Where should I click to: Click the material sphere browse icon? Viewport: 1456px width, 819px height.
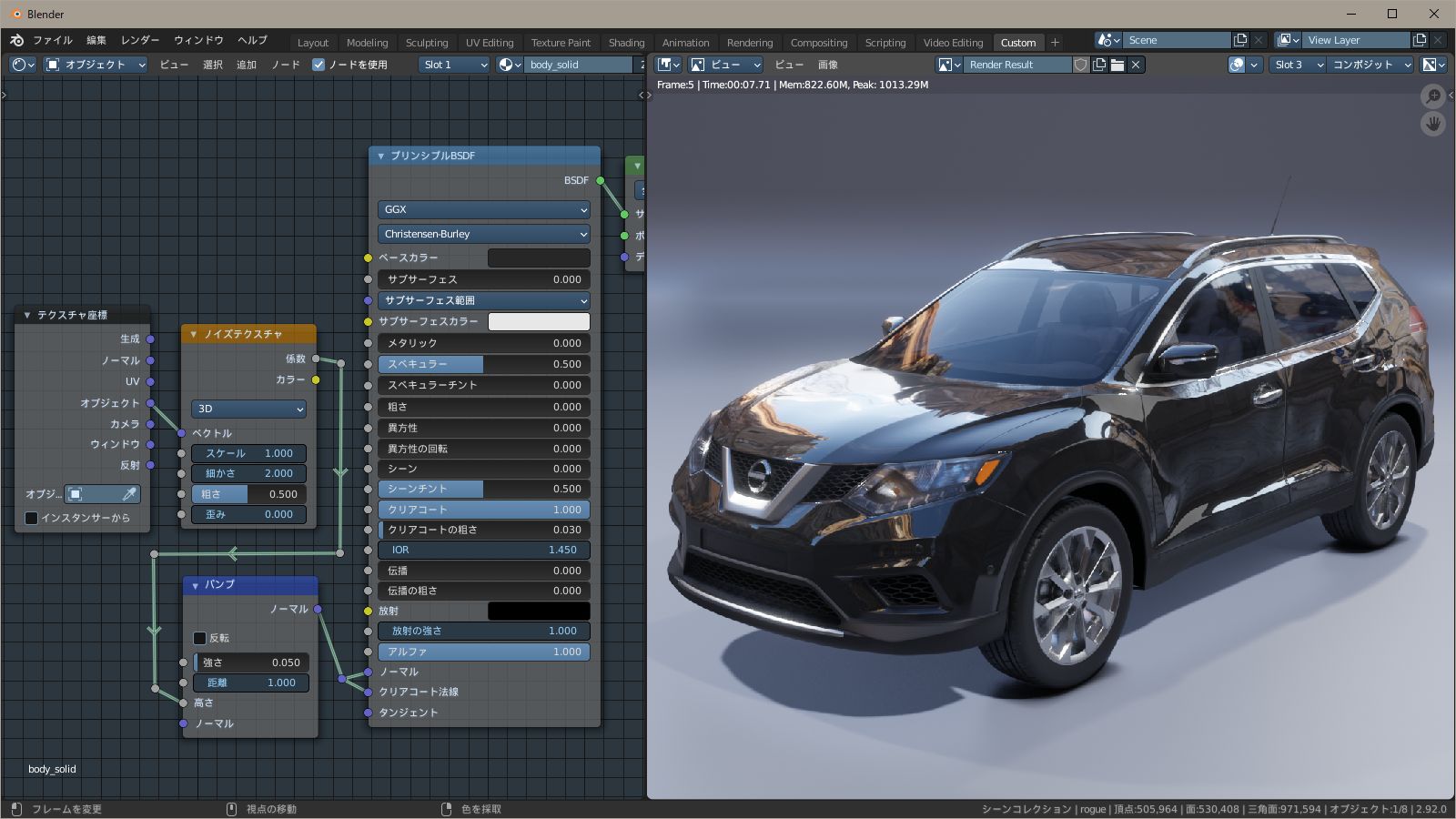pos(511,65)
